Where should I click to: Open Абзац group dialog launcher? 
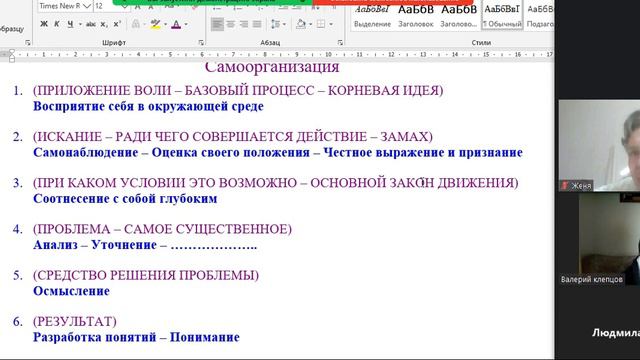(x=340, y=42)
